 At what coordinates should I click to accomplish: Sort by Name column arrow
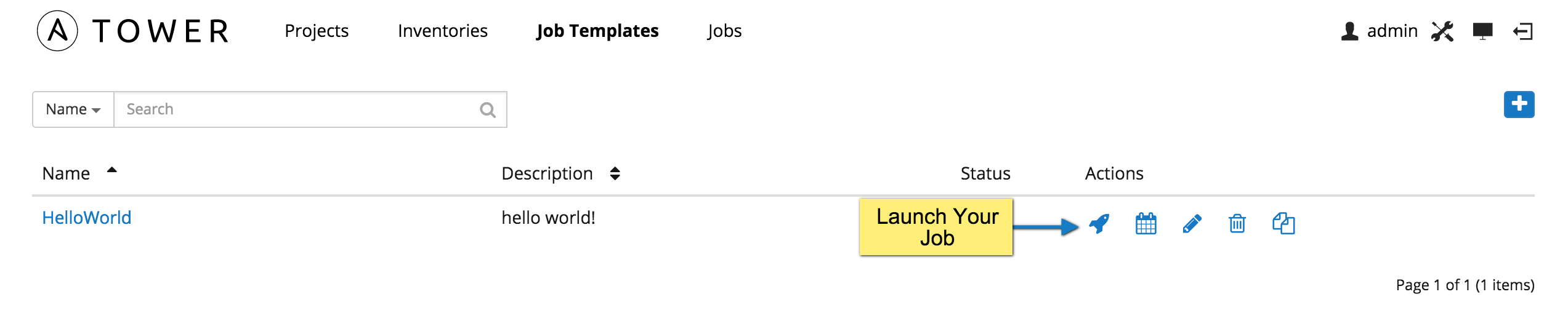tap(111, 170)
